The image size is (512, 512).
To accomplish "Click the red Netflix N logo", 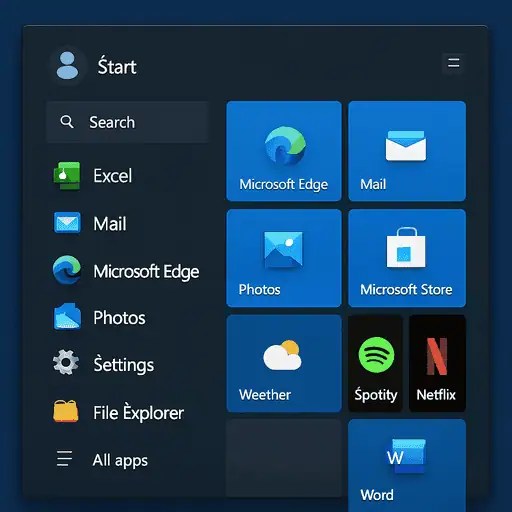I will coord(437,356).
